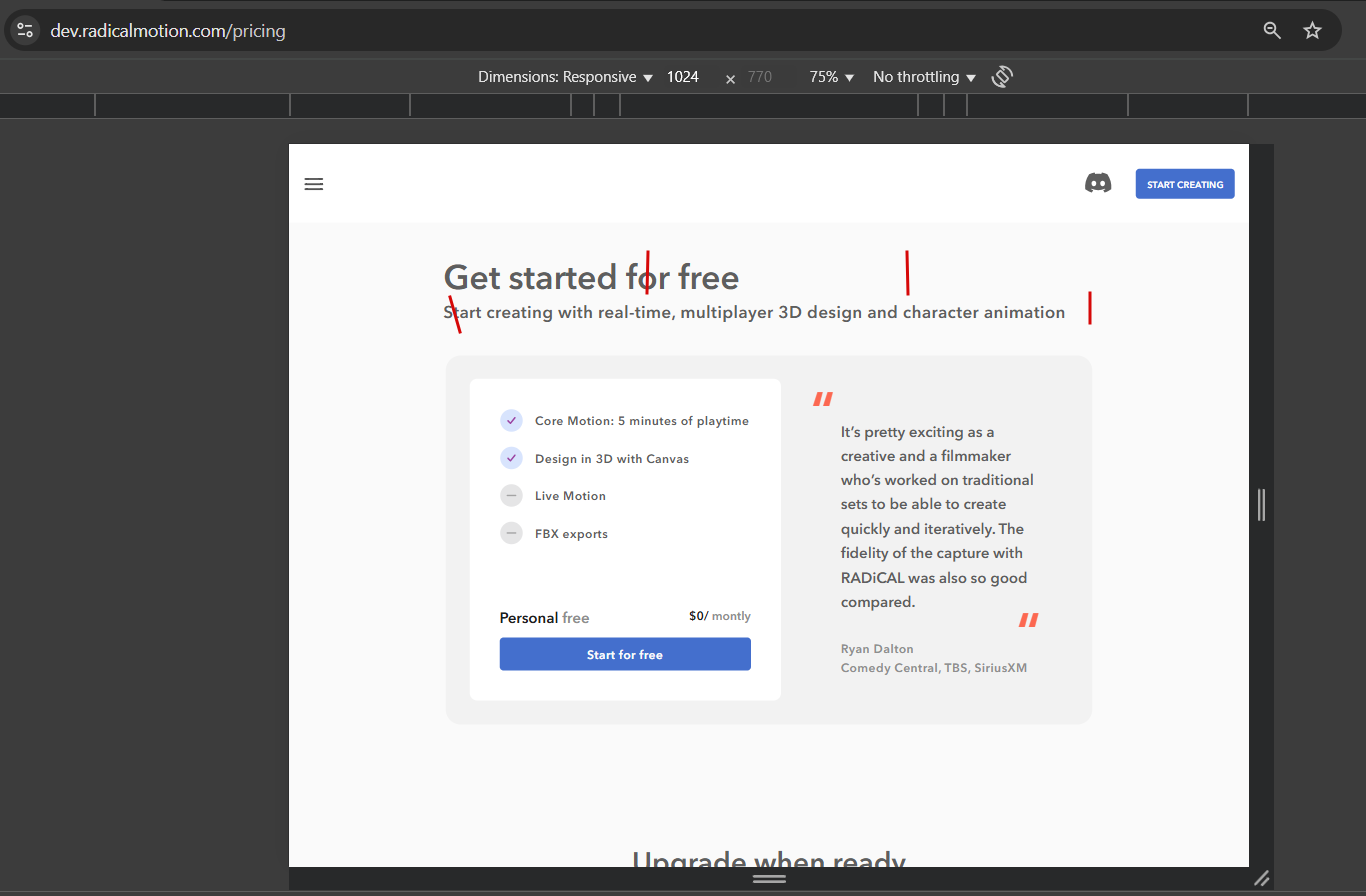This screenshot has height=896, width=1366.
Task: Open the hamburger menu on the page
Action: (x=314, y=184)
